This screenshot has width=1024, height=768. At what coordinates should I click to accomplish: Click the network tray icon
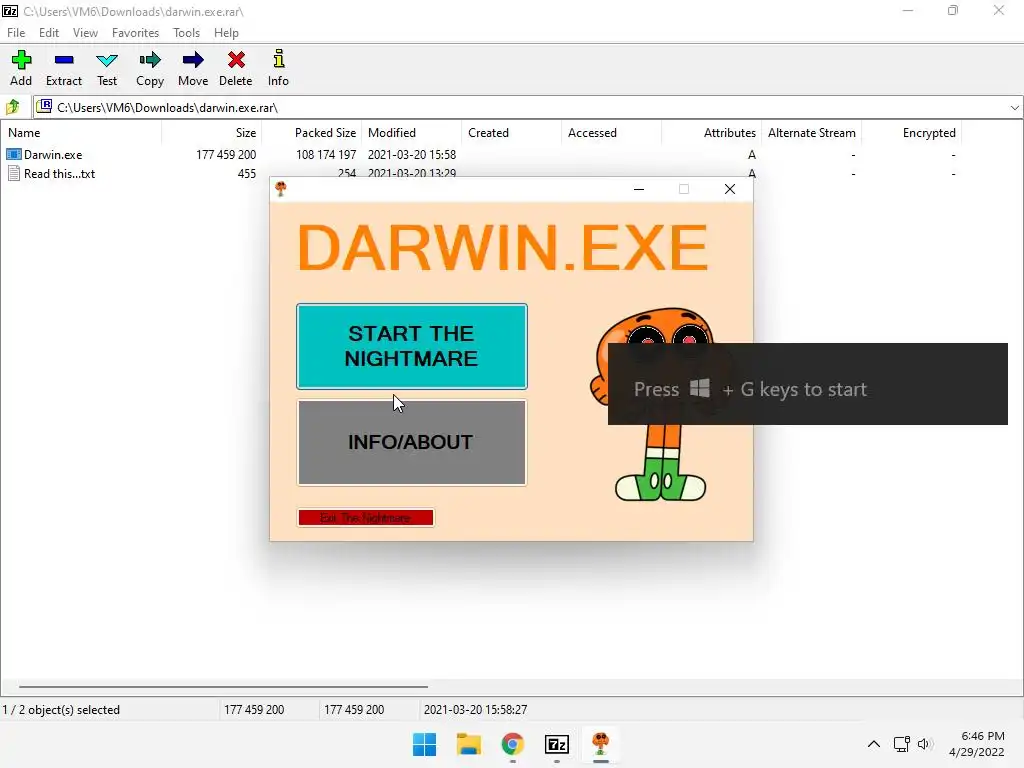(x=902, y=744)
